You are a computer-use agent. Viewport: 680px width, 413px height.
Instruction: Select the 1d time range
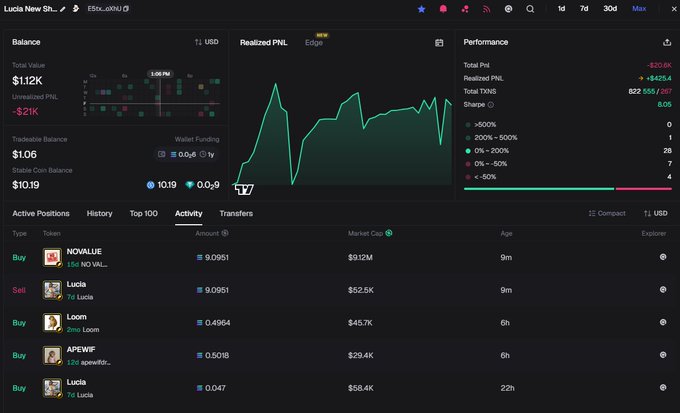tap(561, 9)
